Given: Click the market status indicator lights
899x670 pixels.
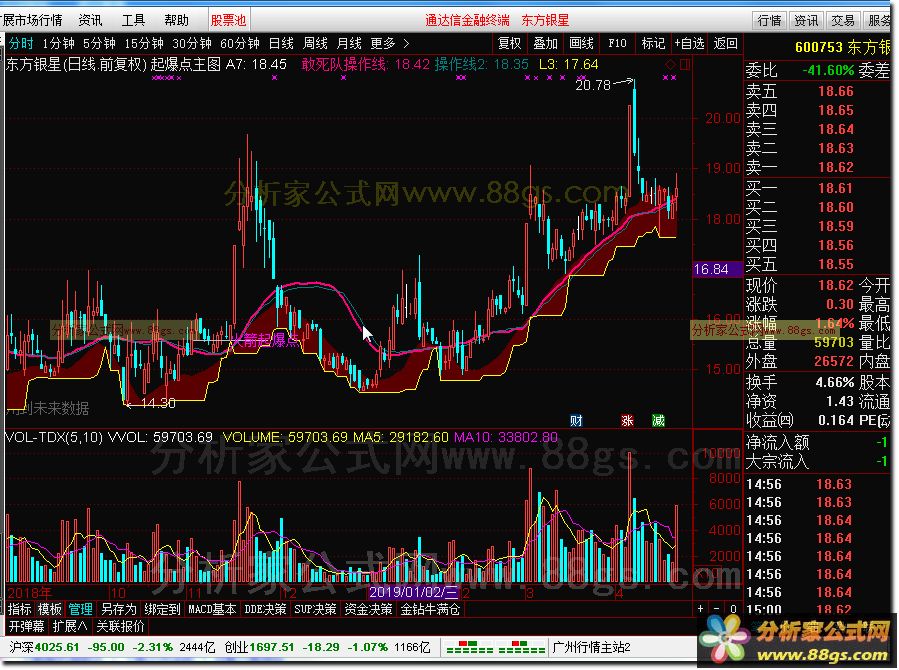Looking at the screenshot, I should click(x=495, y=648).
